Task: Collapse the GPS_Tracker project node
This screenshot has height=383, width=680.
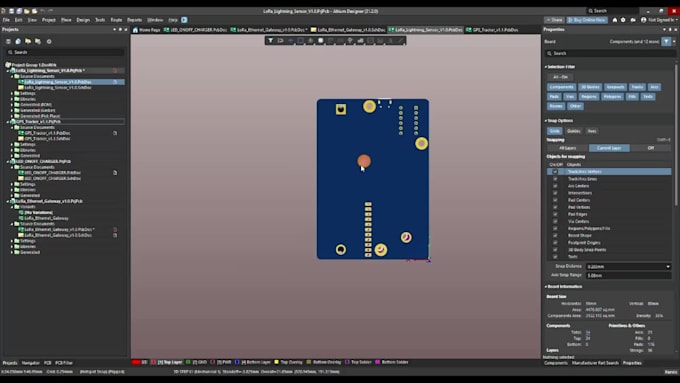Action: pyautogui.click(x=8, y=122)
